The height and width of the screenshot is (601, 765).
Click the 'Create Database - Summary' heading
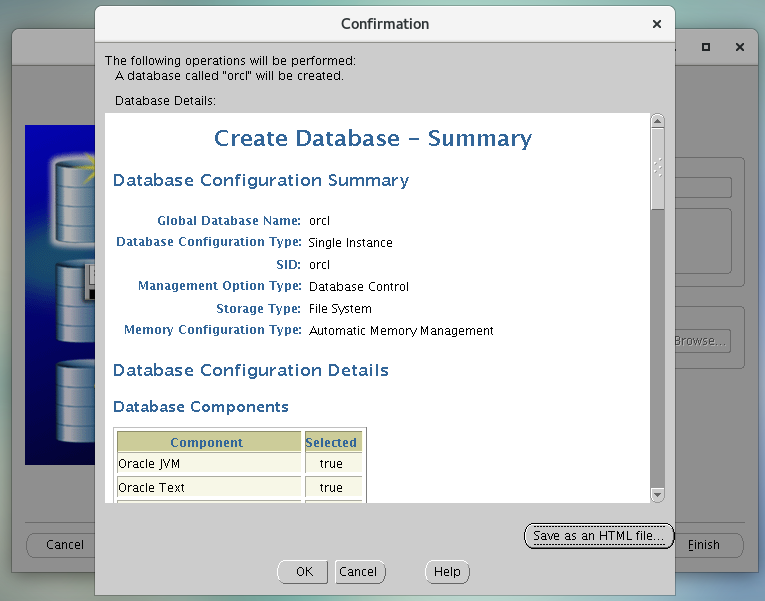pos(373,138)
